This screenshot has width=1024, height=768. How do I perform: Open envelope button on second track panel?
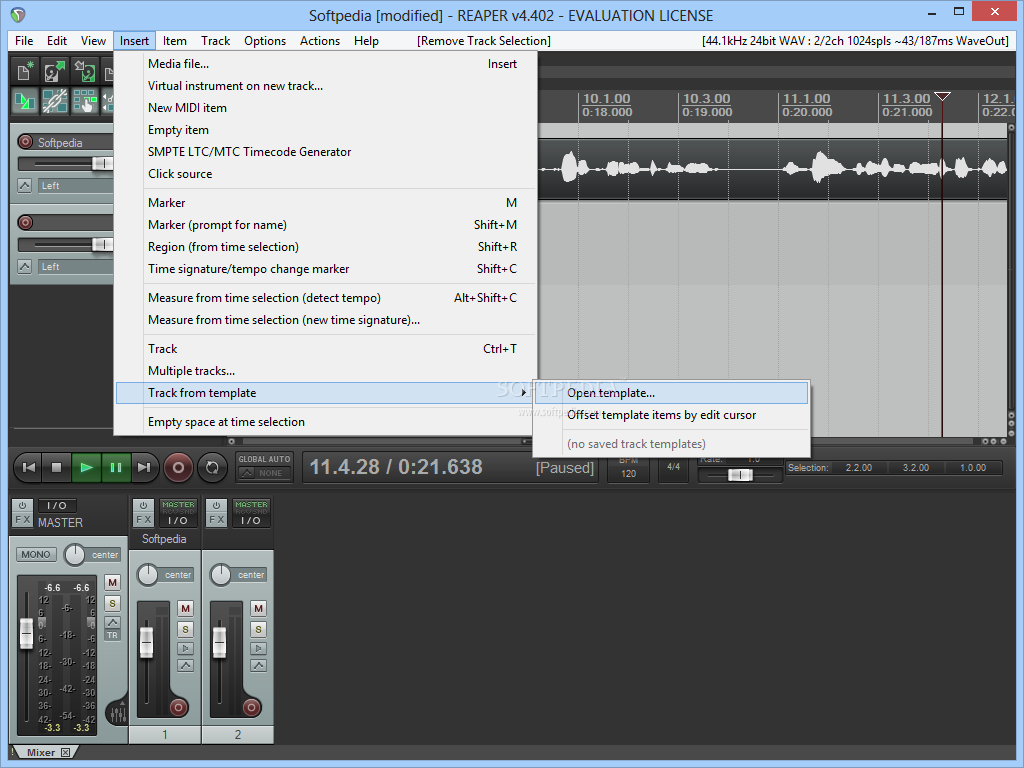tap(25, 266)
